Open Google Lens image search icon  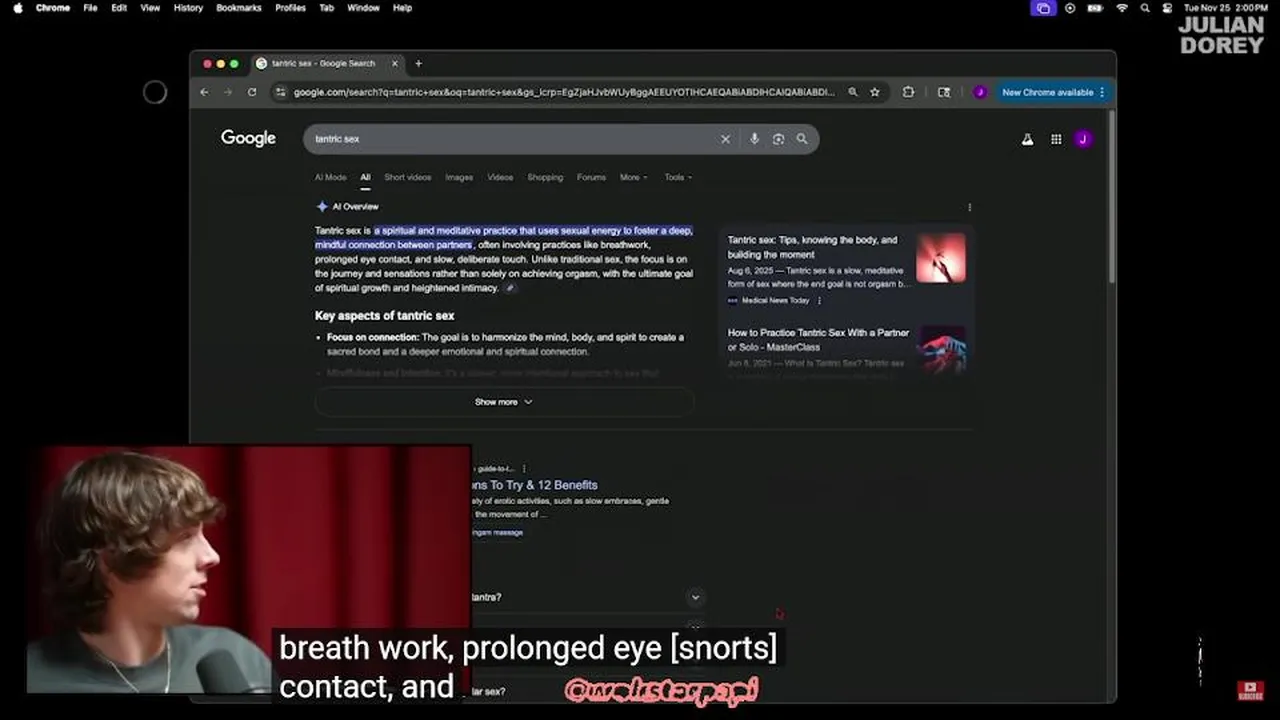tap(778, 139)
